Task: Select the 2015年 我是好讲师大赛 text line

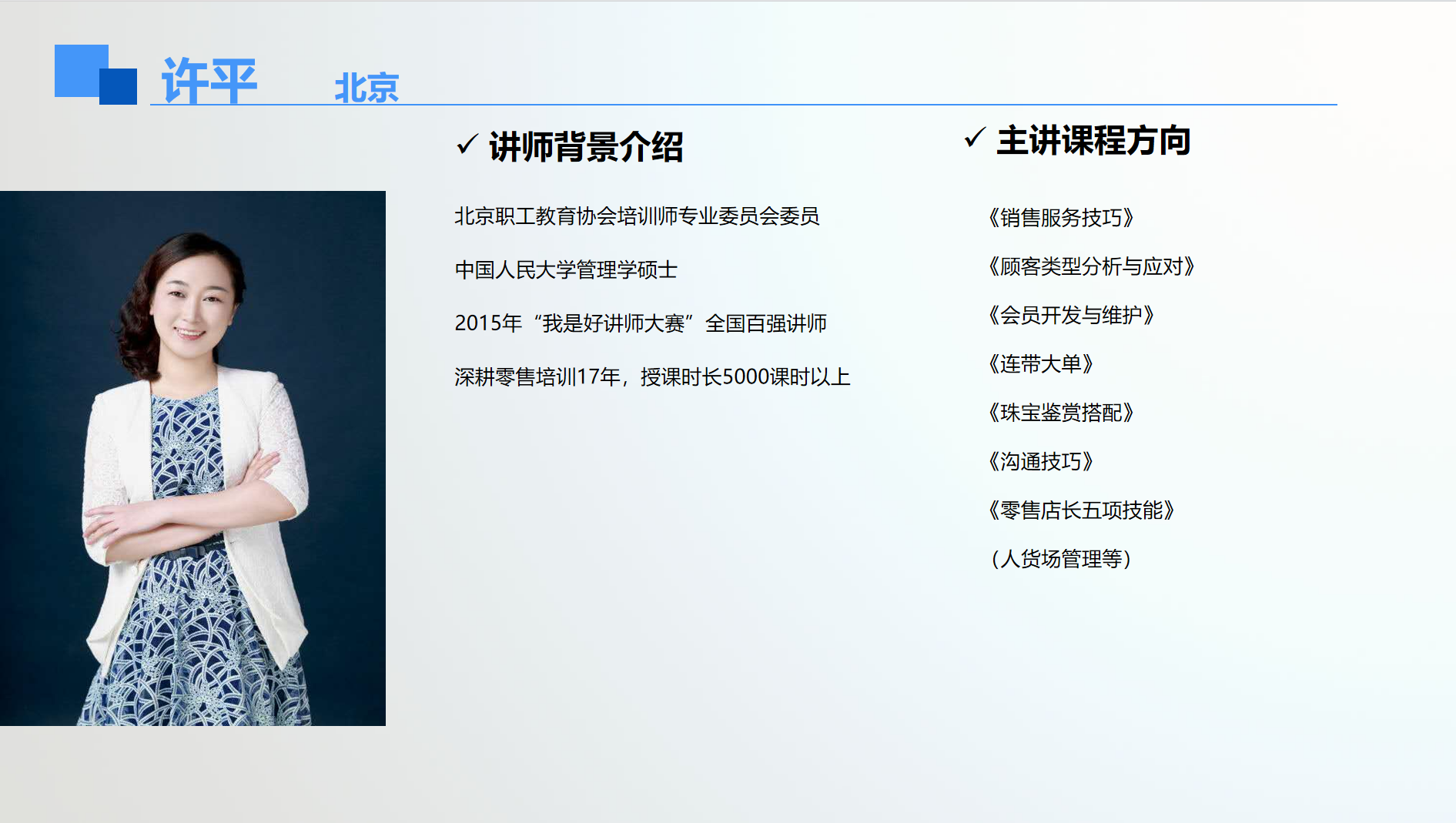Action: pyautogui.click(x=640, y=323)
